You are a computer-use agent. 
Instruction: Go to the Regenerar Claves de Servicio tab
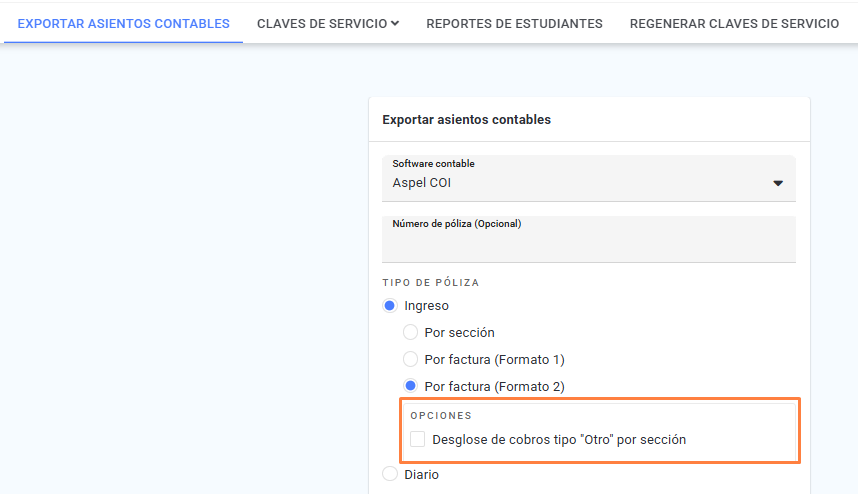coord(734,24)
